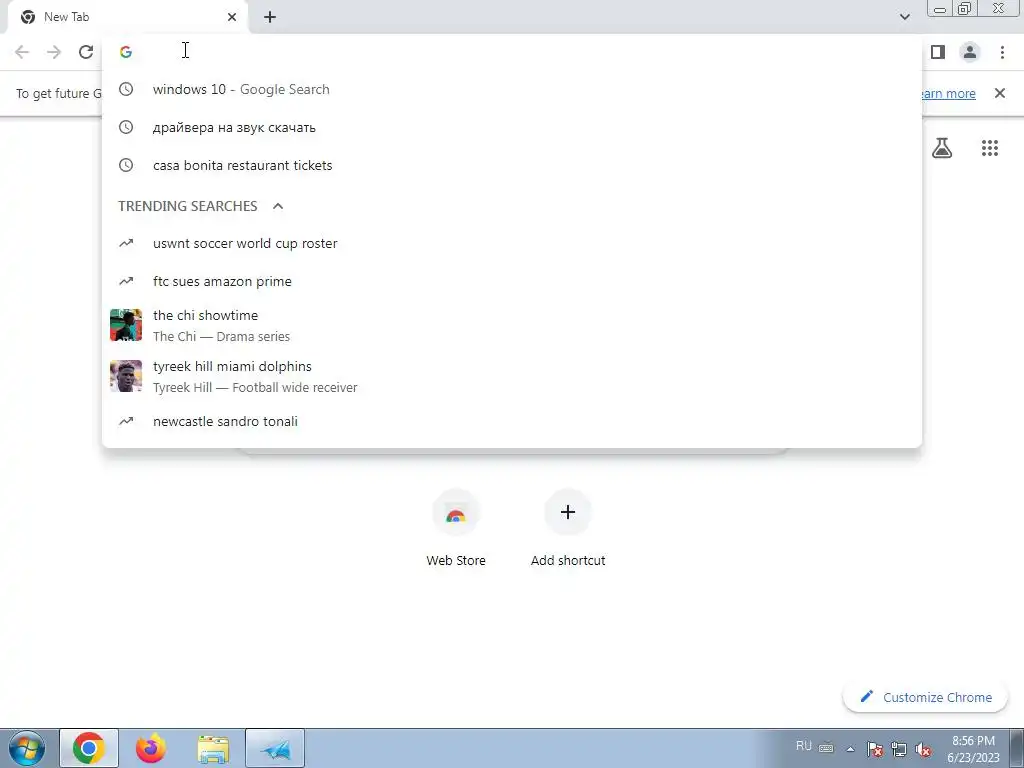
Task: Toggle the side panel icon
Action: click(938, 52)
